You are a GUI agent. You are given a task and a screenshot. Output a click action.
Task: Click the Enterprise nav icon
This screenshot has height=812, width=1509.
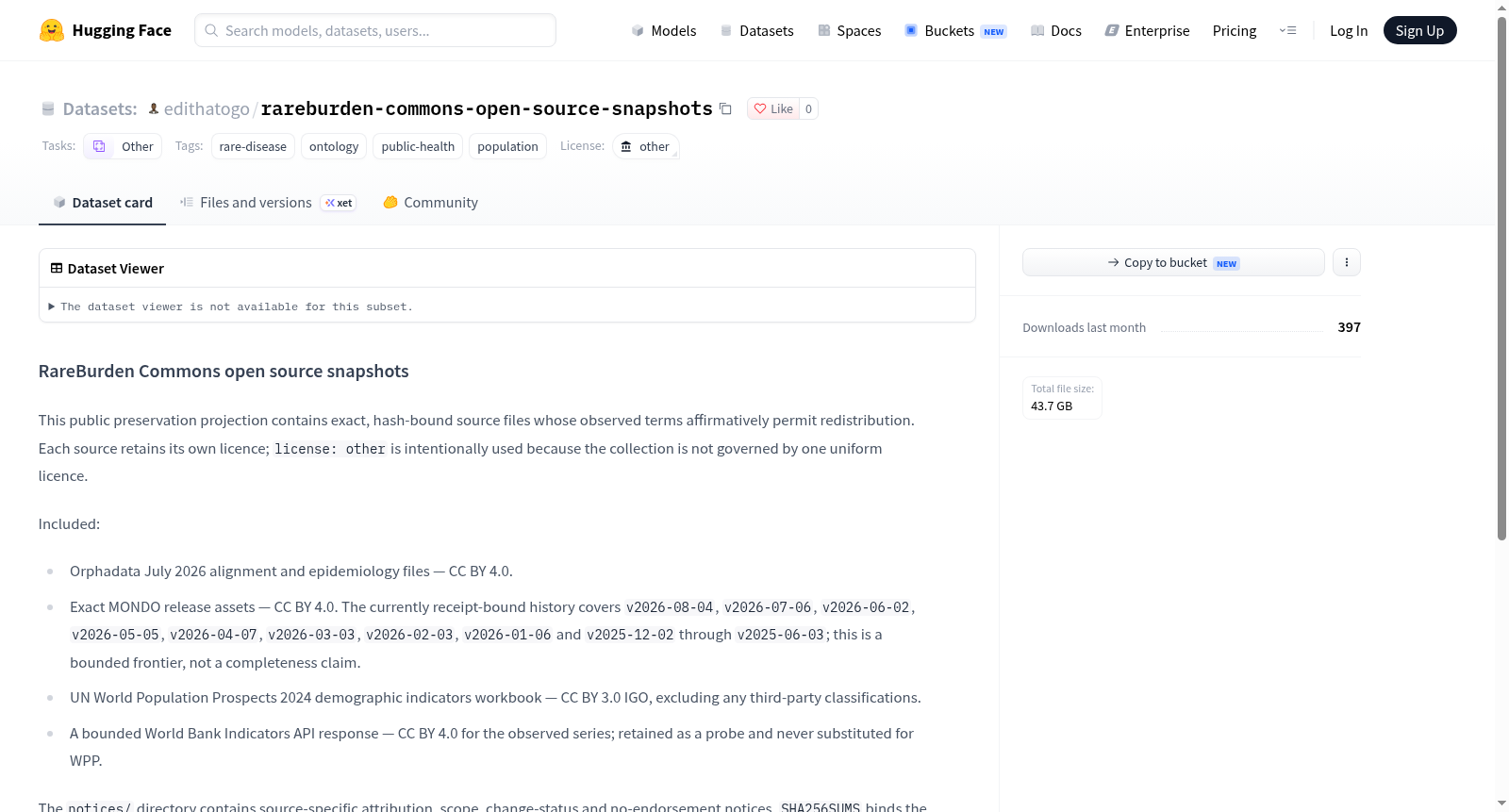[x=1112, y=30]
